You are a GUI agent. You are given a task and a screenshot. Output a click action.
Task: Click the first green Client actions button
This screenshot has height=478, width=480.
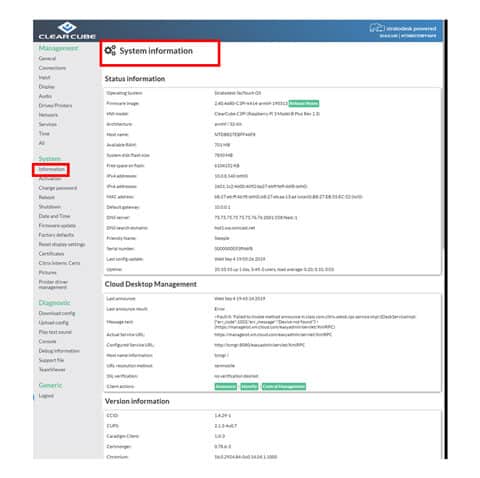226,386
